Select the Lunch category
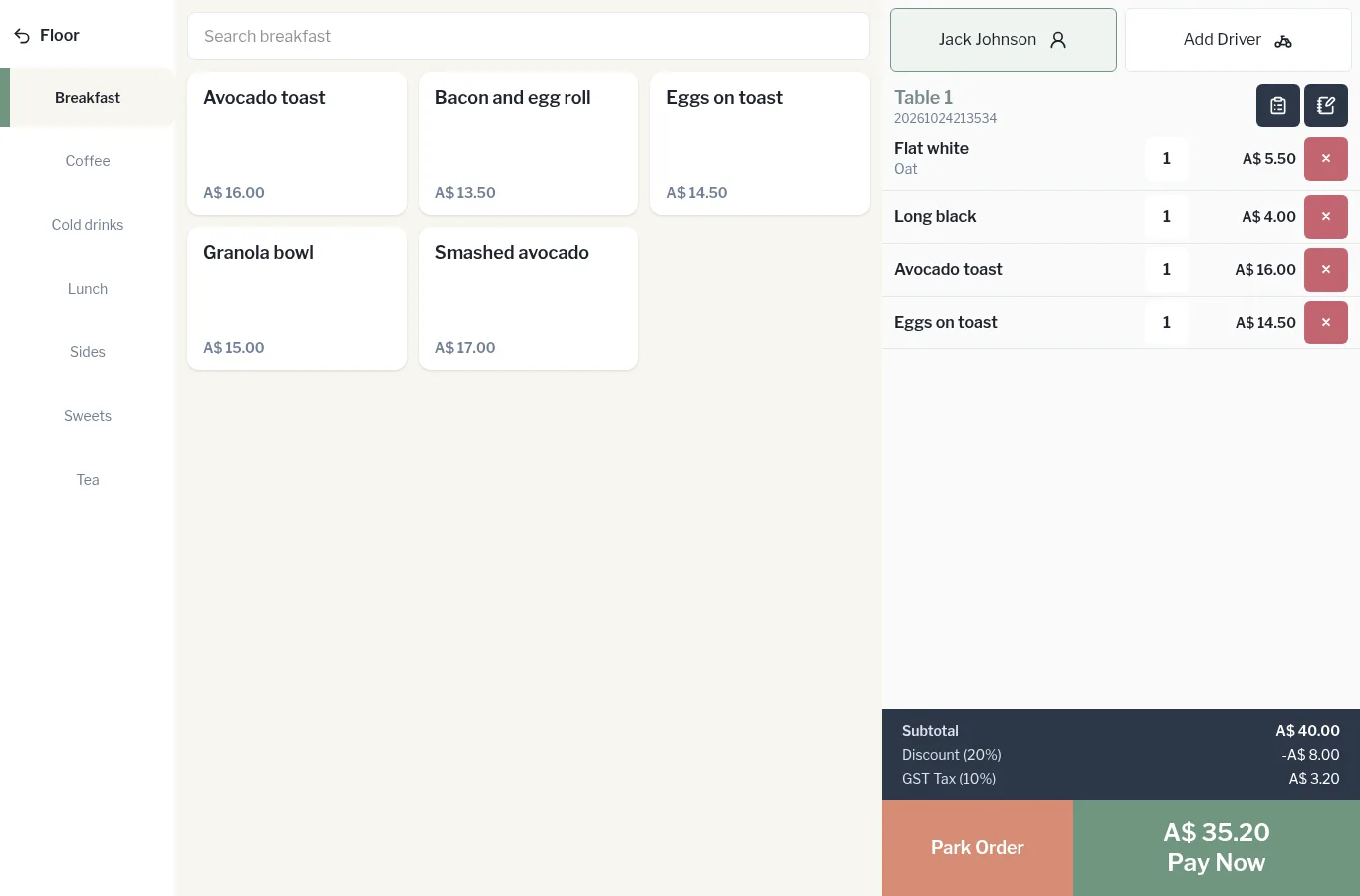Screen dimensions: 1360x896 88,289
